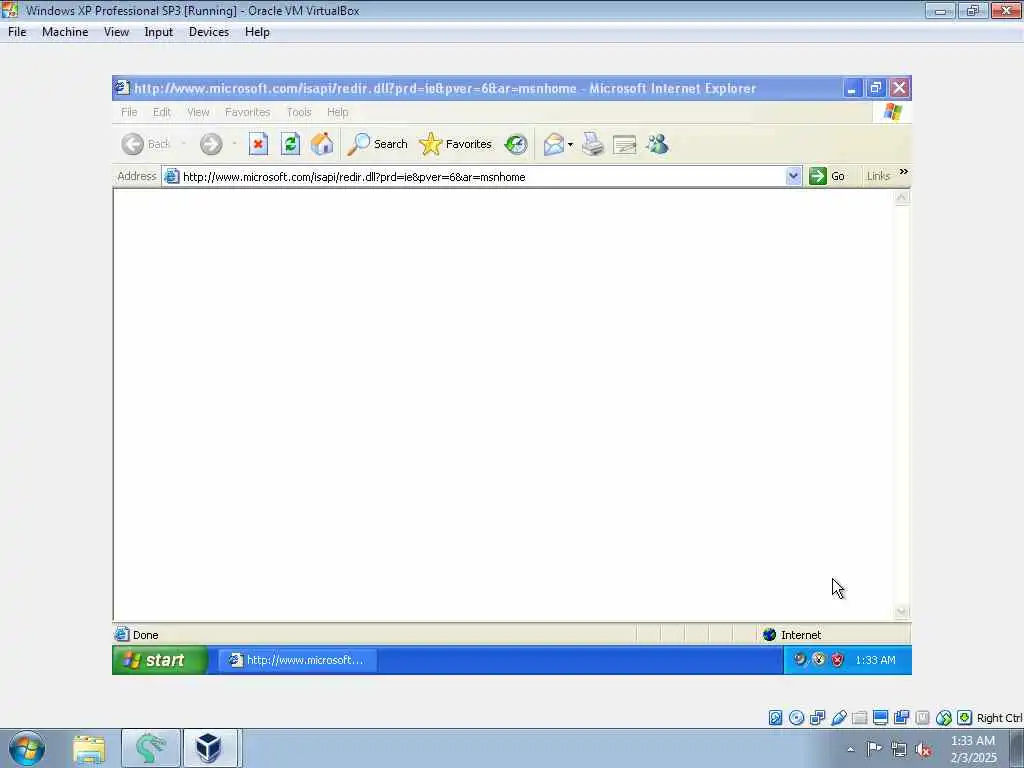
Task: Click the XP tray clock 1:33 AM
Action: [x=876, y=660]
